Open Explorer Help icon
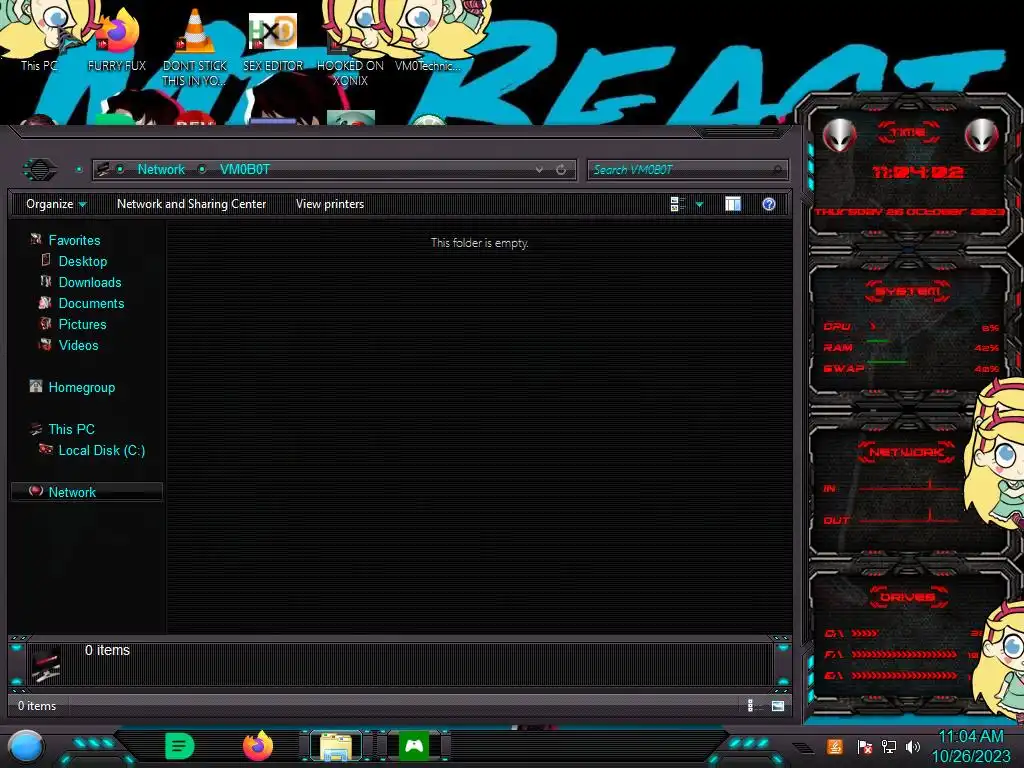The image size is (1024, 768). 769,204
